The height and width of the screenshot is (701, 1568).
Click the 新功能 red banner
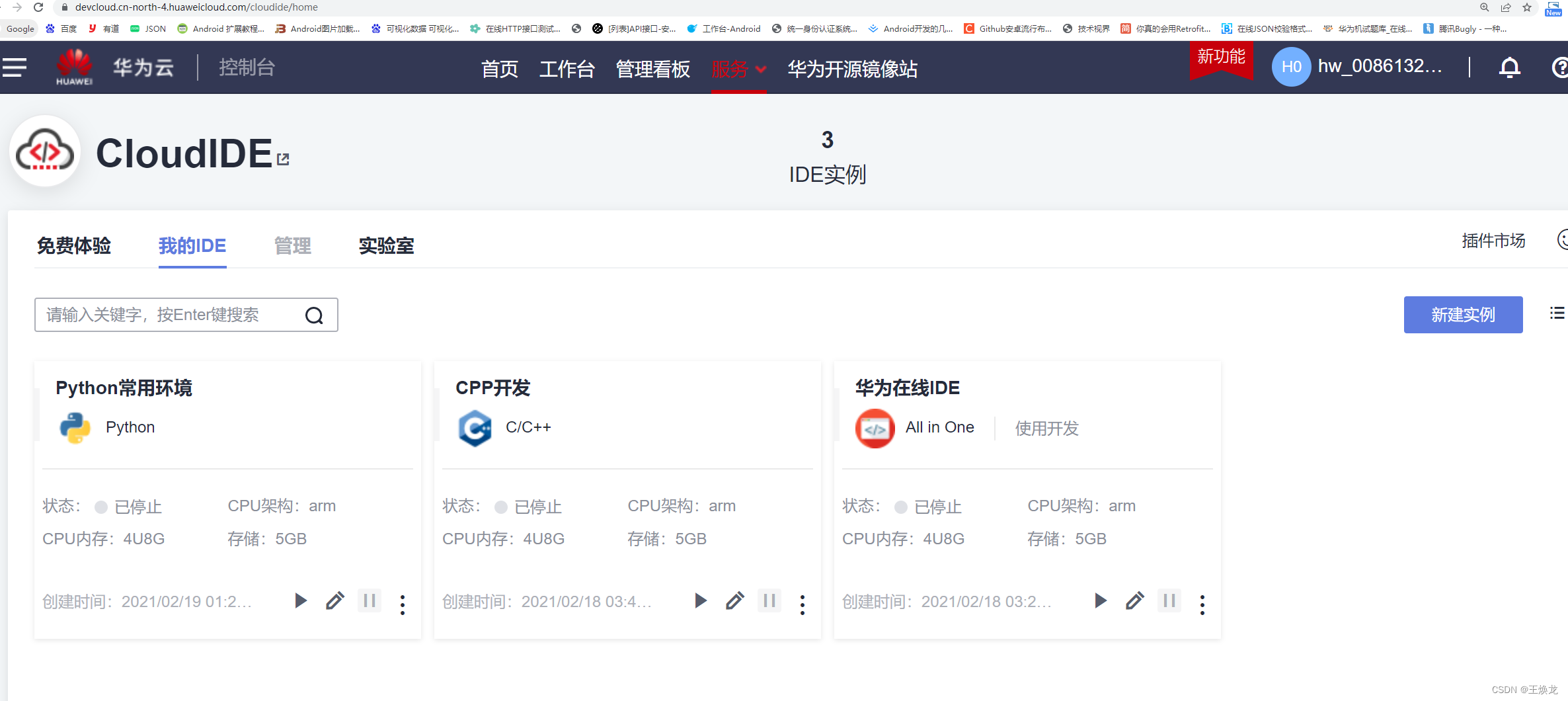(x=1221, y=60)
